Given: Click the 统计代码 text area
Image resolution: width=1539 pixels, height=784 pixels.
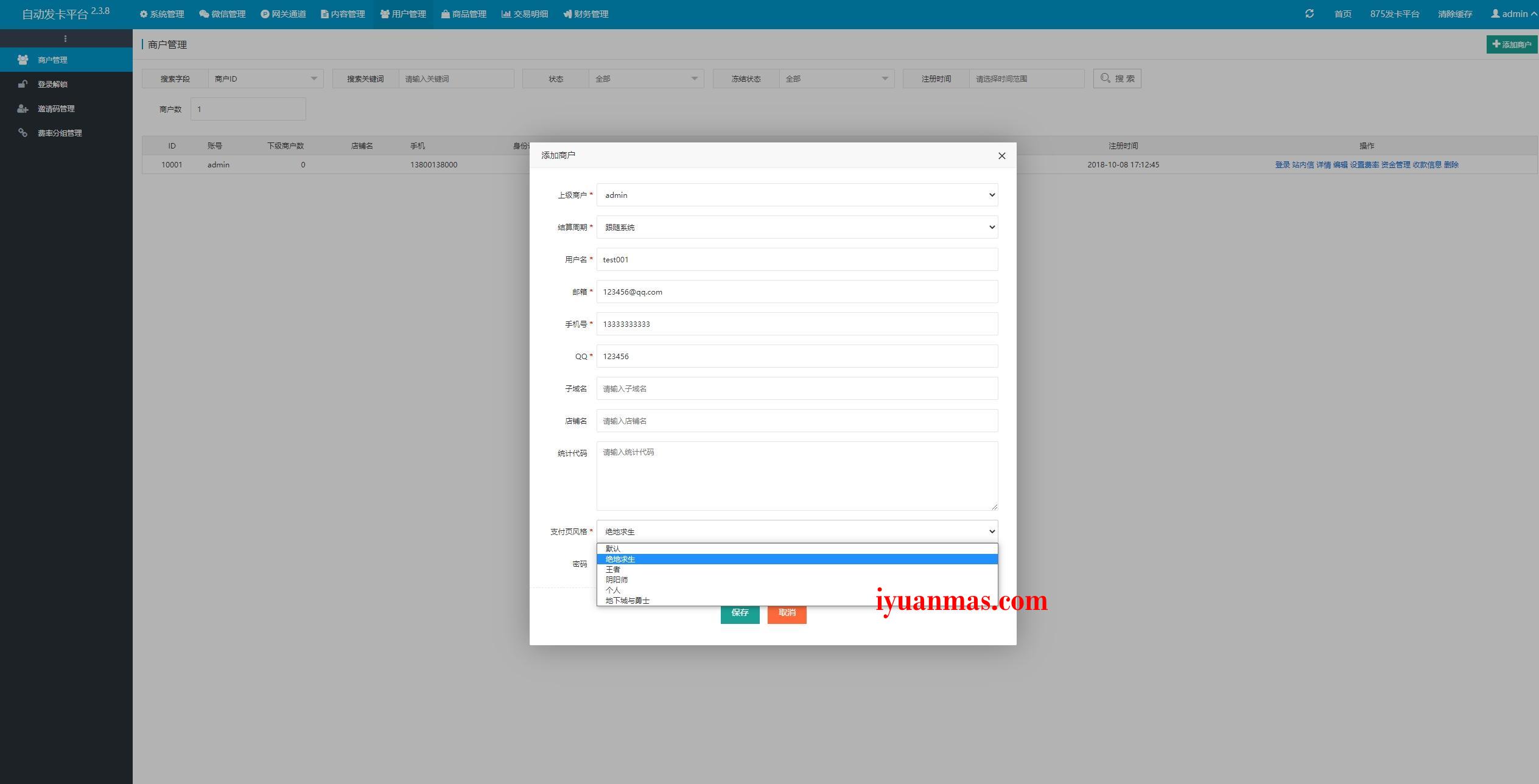Looking at the screenshot, I should [x=797, y=476].
